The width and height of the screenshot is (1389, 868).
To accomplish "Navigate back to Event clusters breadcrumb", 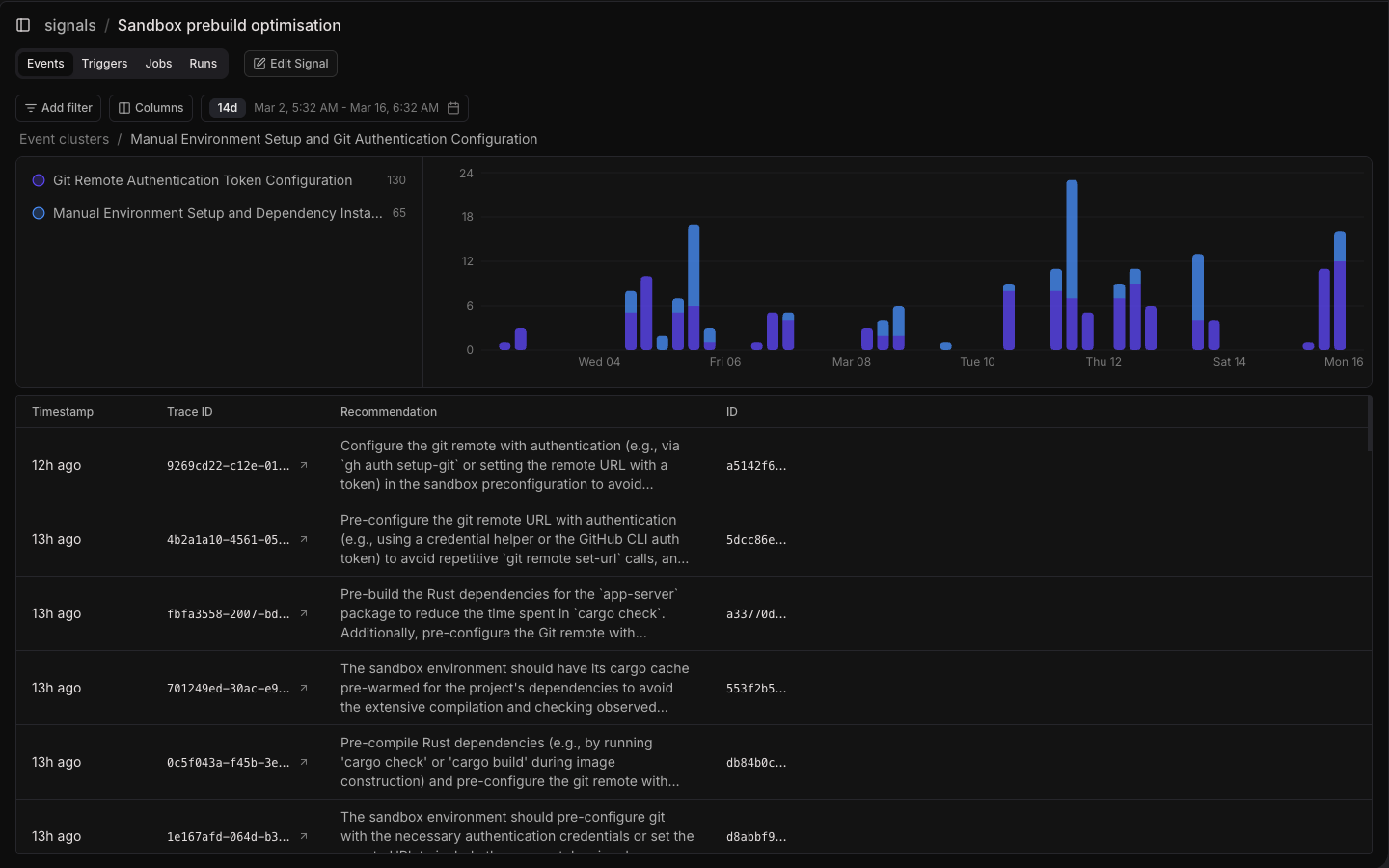I will (65, 139).
